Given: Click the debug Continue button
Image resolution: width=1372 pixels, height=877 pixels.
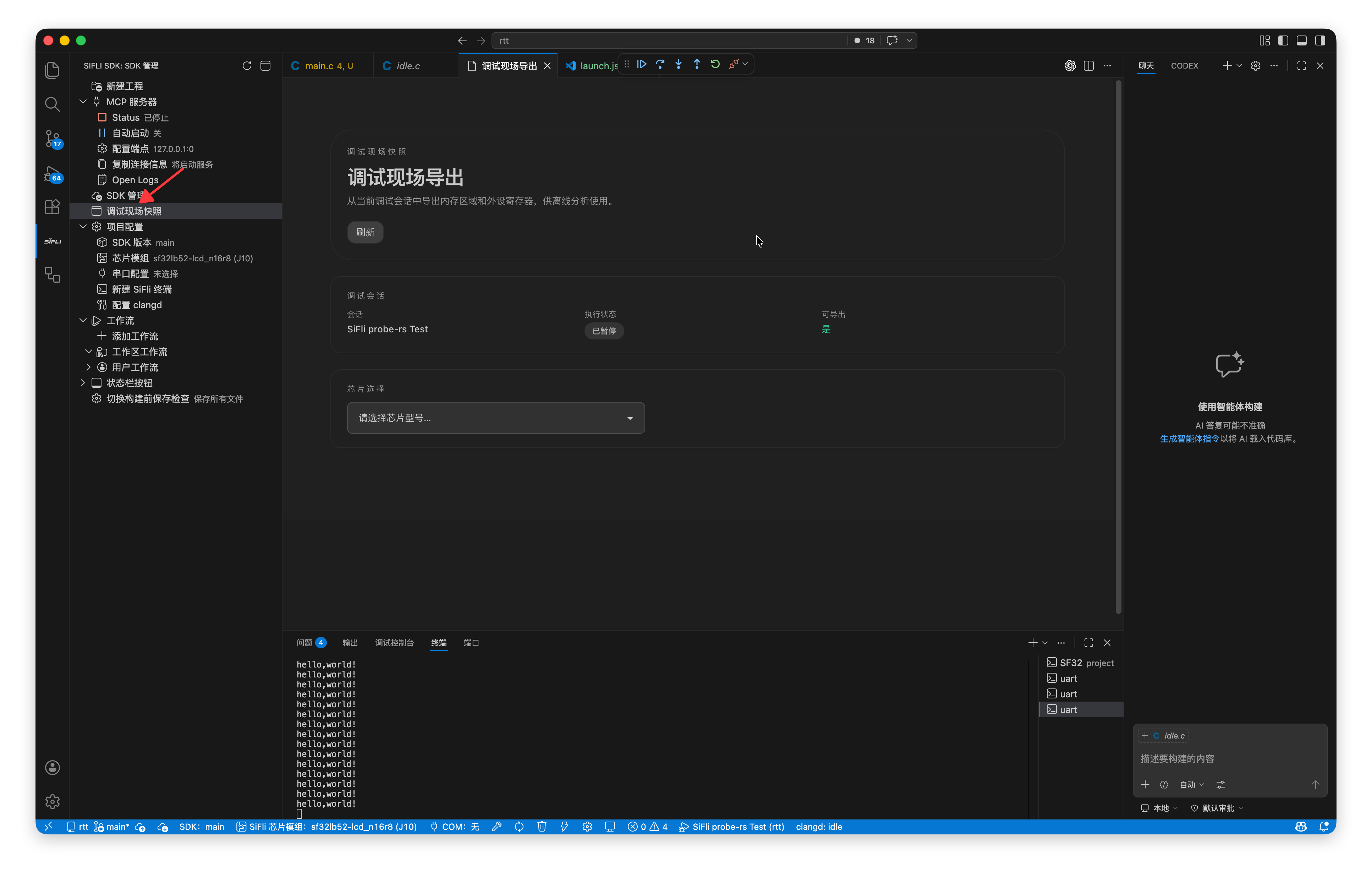Looking at the screenshot, I should pos(642,64).
